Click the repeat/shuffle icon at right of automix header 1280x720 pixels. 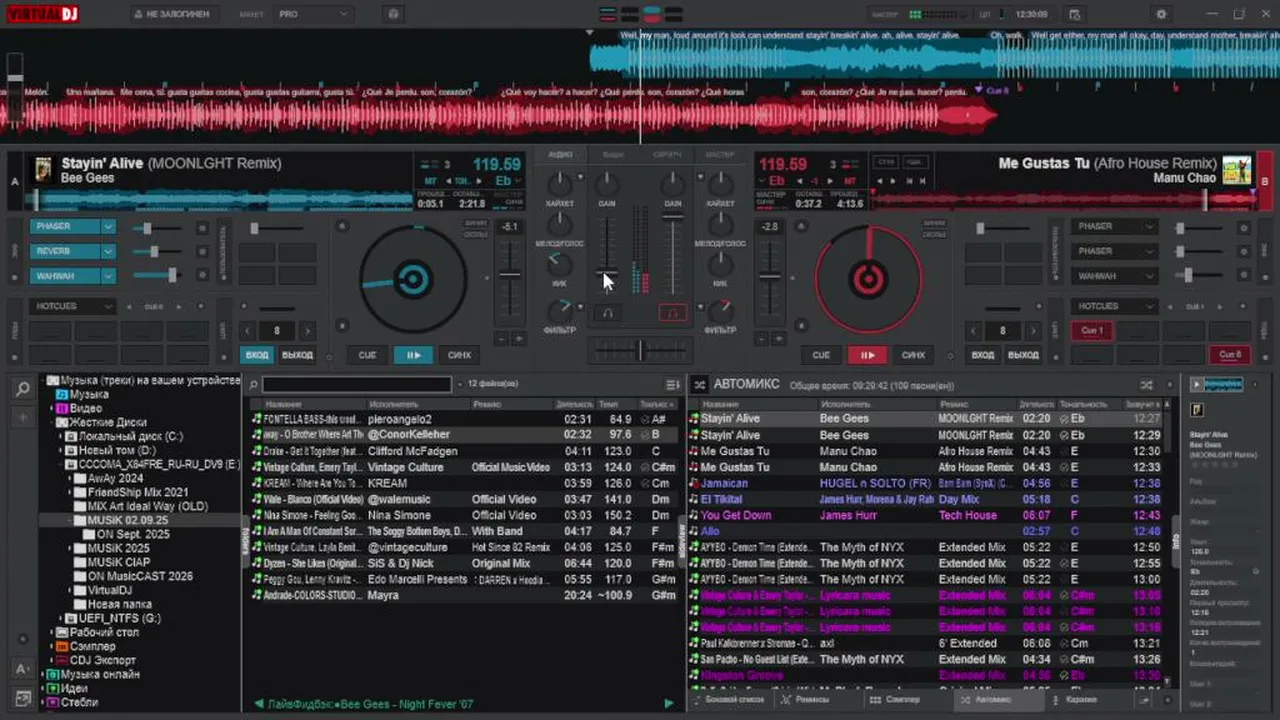1147,384
